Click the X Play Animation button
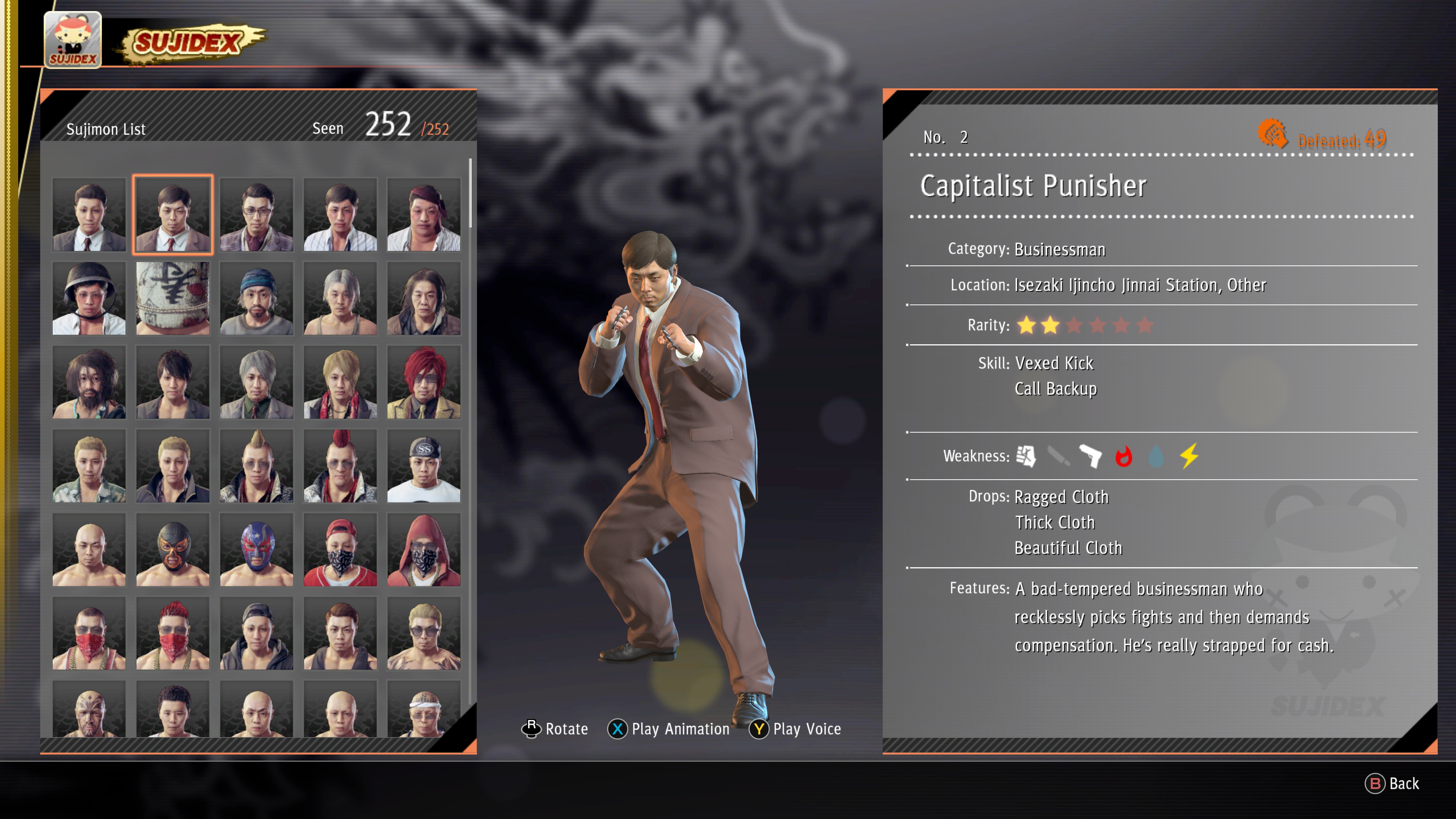1456x819 pixels. (x=668, y=729)
